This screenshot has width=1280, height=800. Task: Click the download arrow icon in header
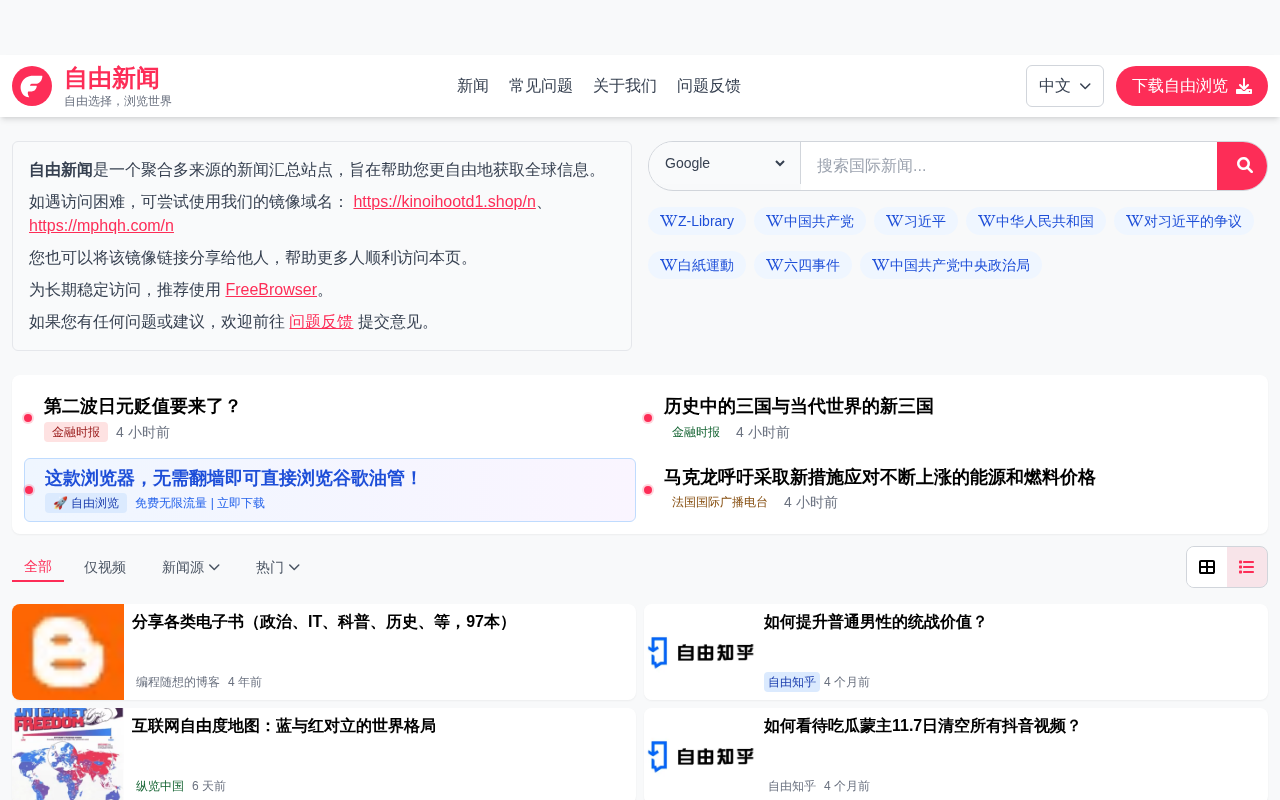coord(1244,86)
